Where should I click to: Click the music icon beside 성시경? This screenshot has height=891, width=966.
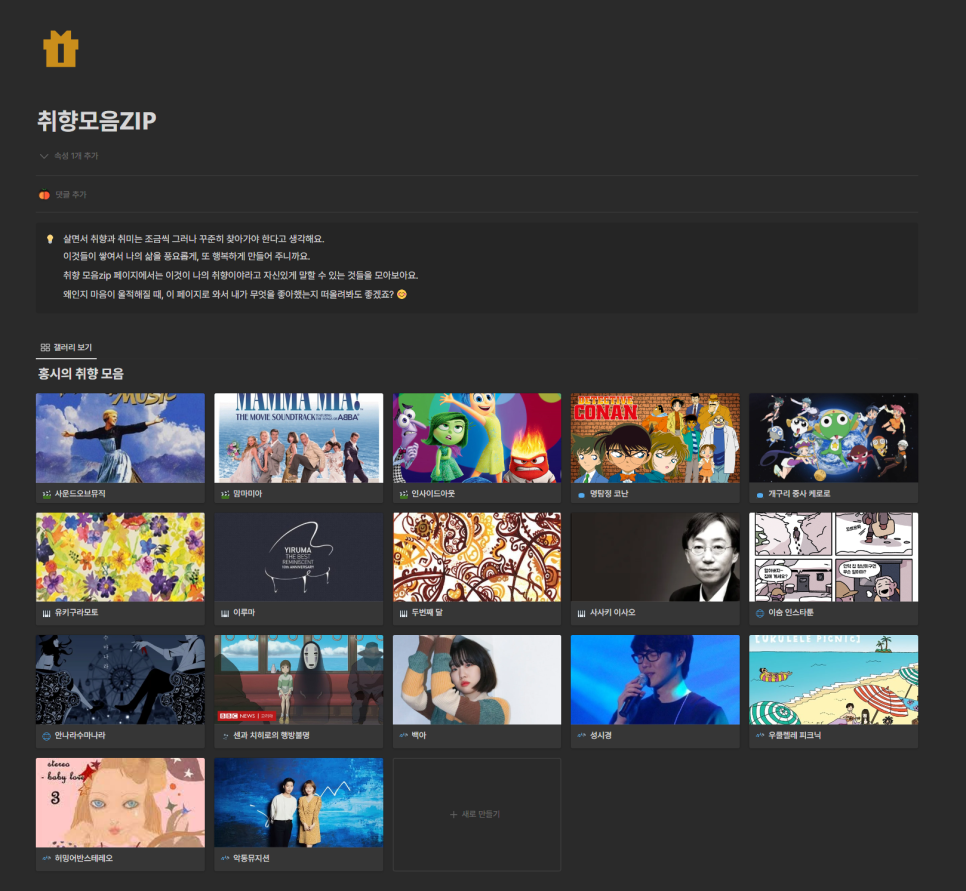pos(582,736)
